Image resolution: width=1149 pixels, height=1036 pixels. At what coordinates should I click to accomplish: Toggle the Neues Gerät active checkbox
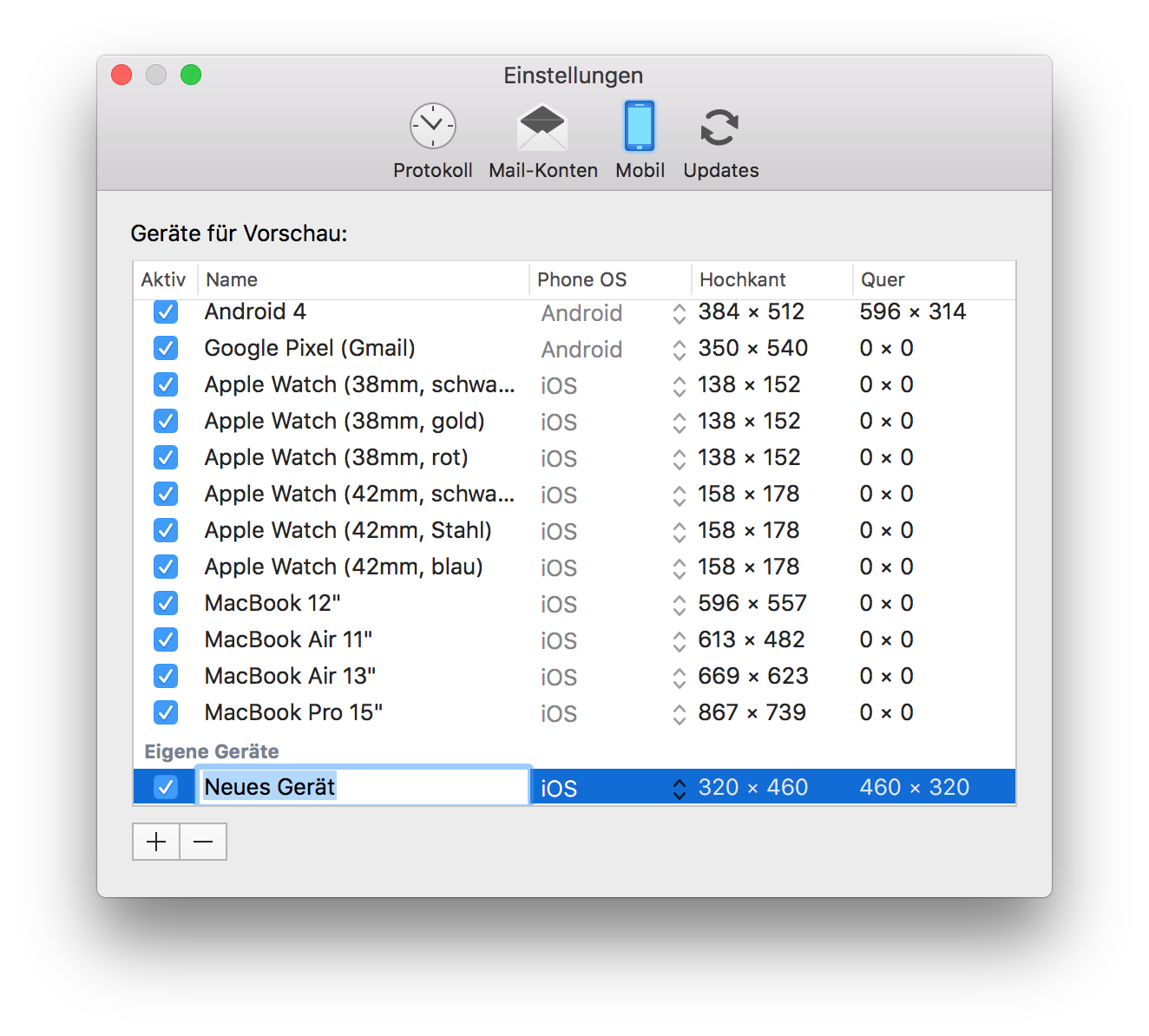[x=166, y=787]
